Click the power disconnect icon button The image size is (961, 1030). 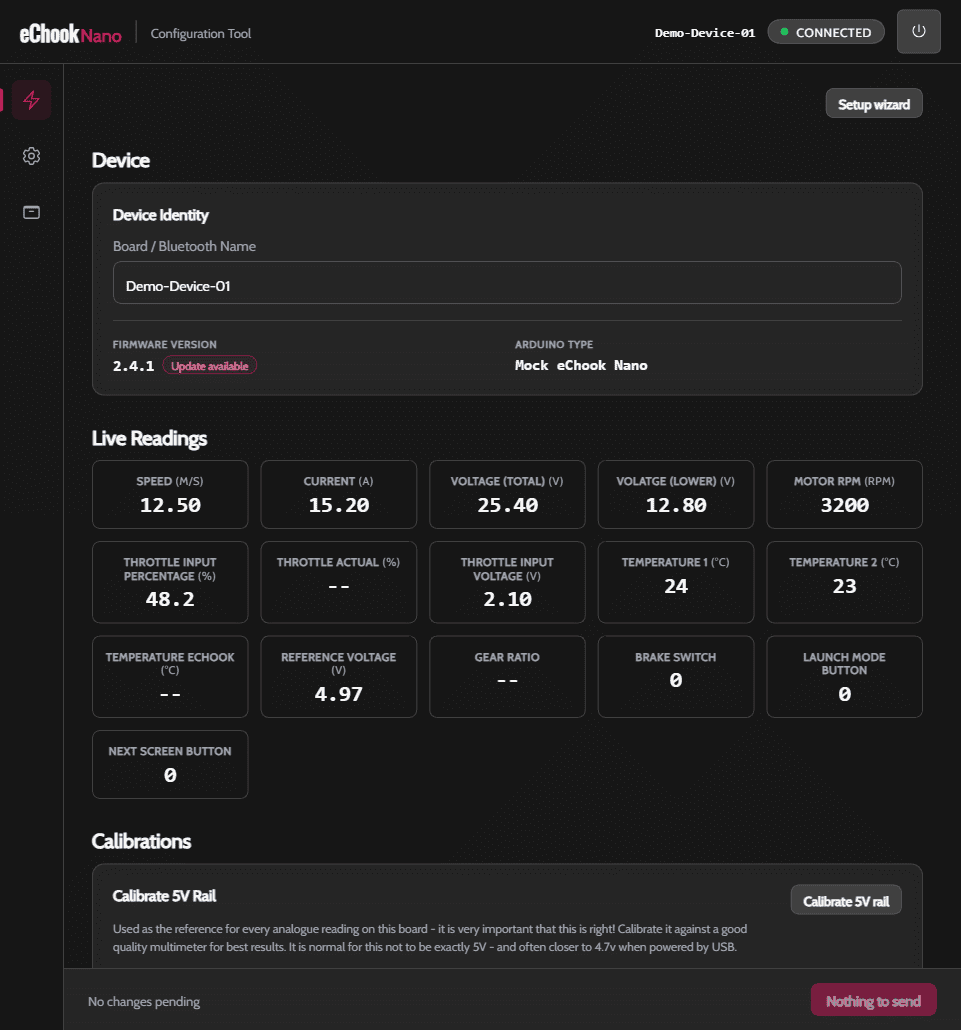[918, 32]
